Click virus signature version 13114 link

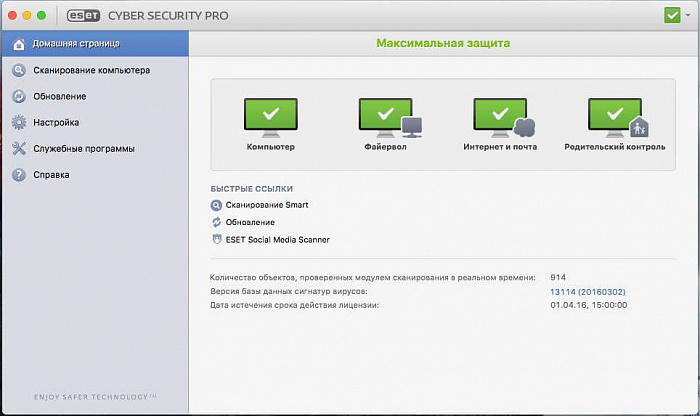(587, 291)
